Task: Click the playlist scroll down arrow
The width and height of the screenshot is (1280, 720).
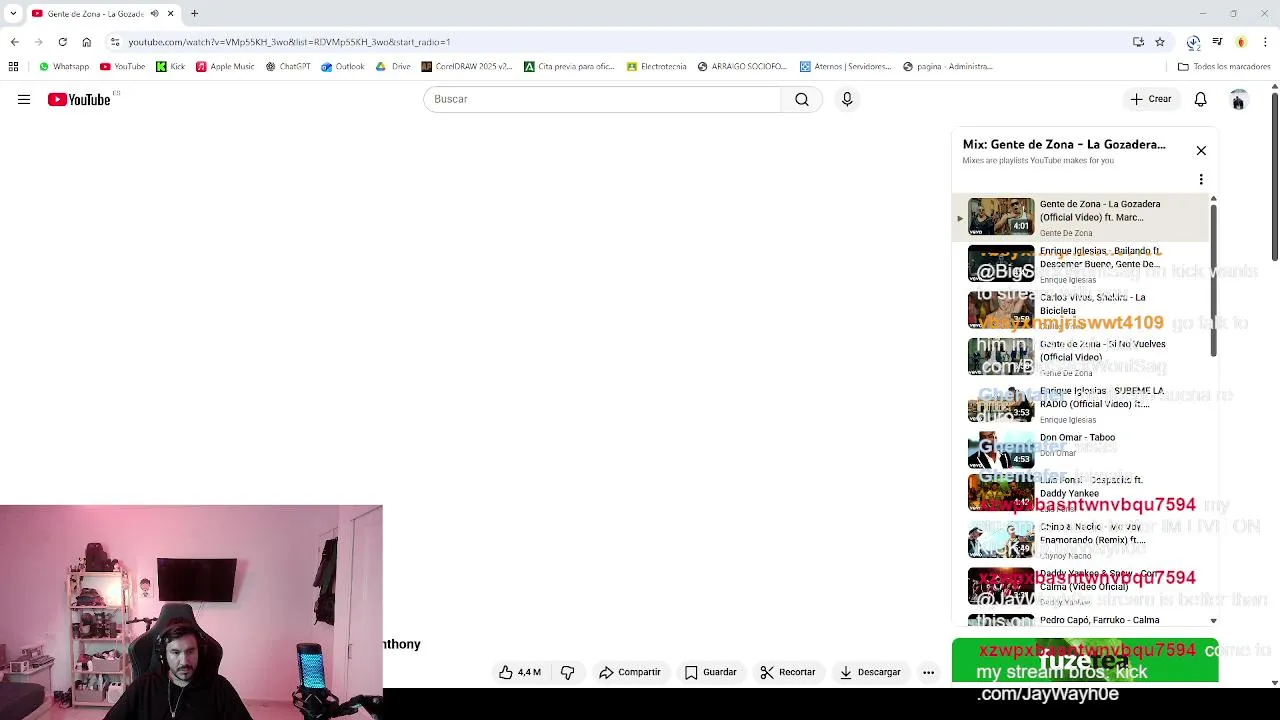Action: point(1214,621)
